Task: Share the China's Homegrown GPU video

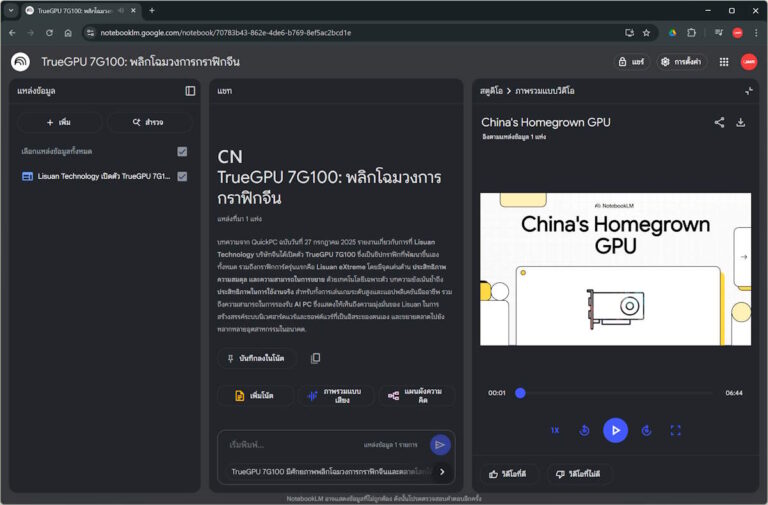Action: 719,122
